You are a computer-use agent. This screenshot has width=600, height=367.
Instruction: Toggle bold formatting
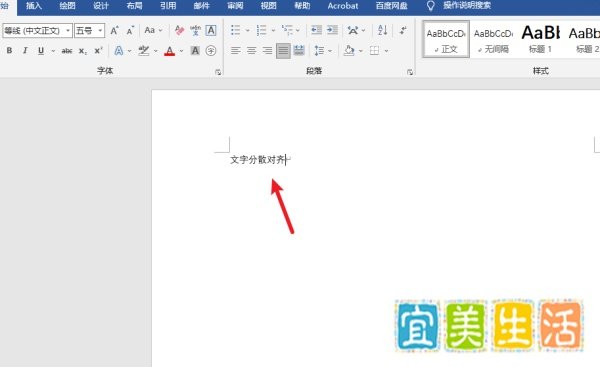click(x=9, y=51)
